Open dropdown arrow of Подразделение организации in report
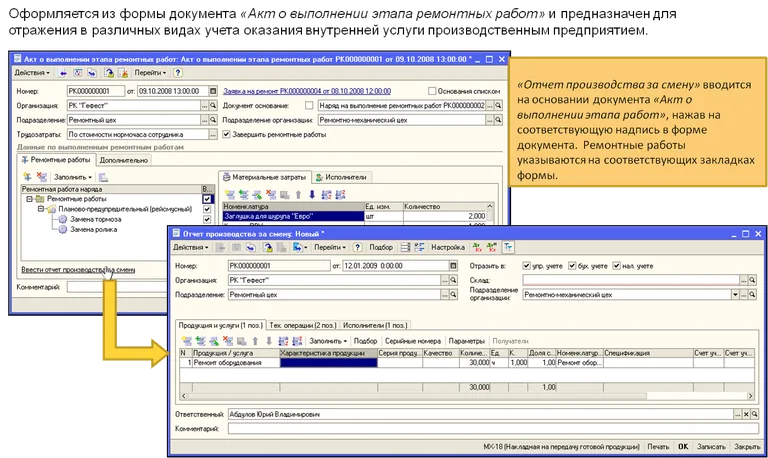The image size is (768, 458). 735,295
